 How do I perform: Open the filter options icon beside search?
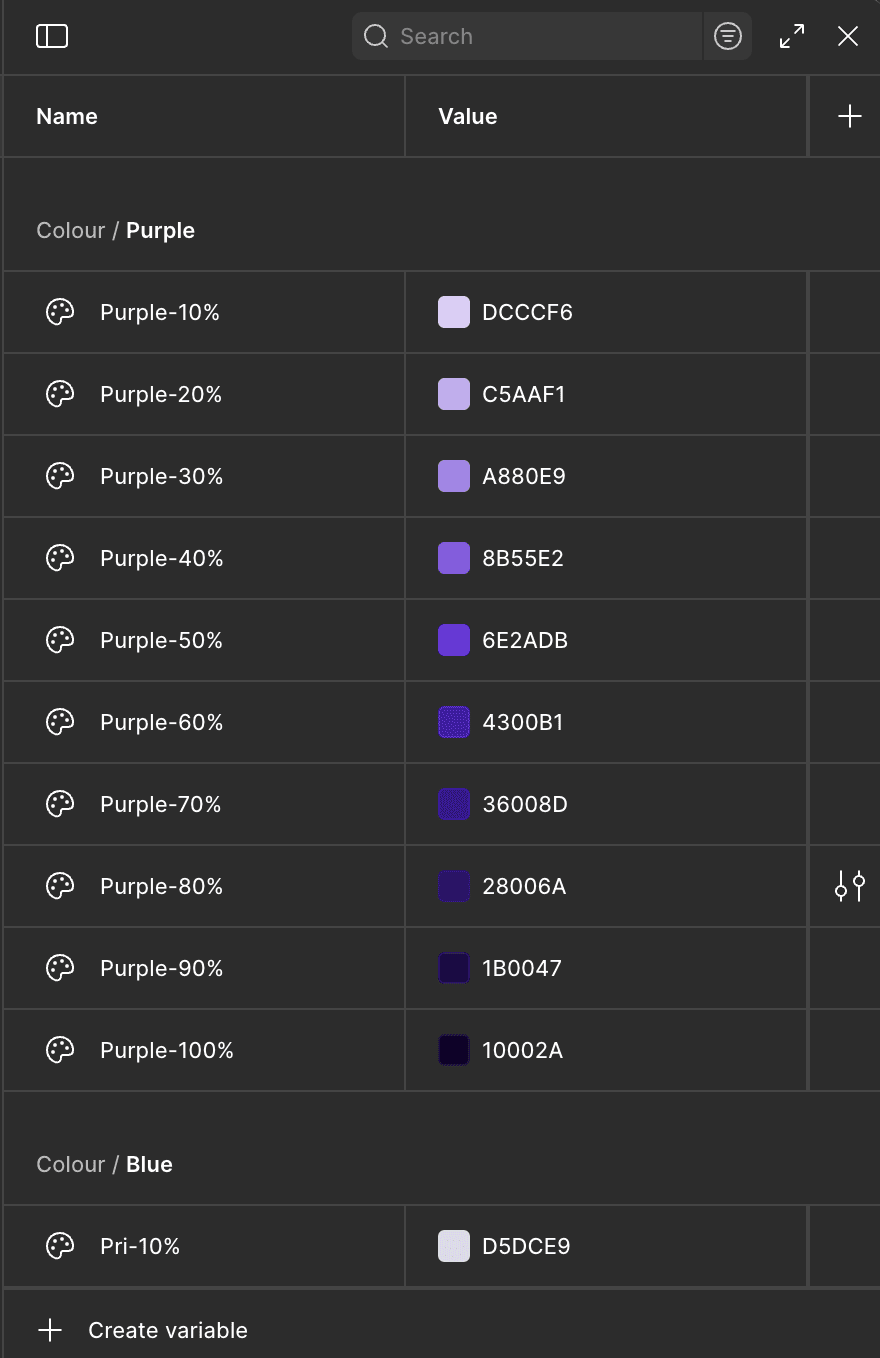tap(728, 37)
